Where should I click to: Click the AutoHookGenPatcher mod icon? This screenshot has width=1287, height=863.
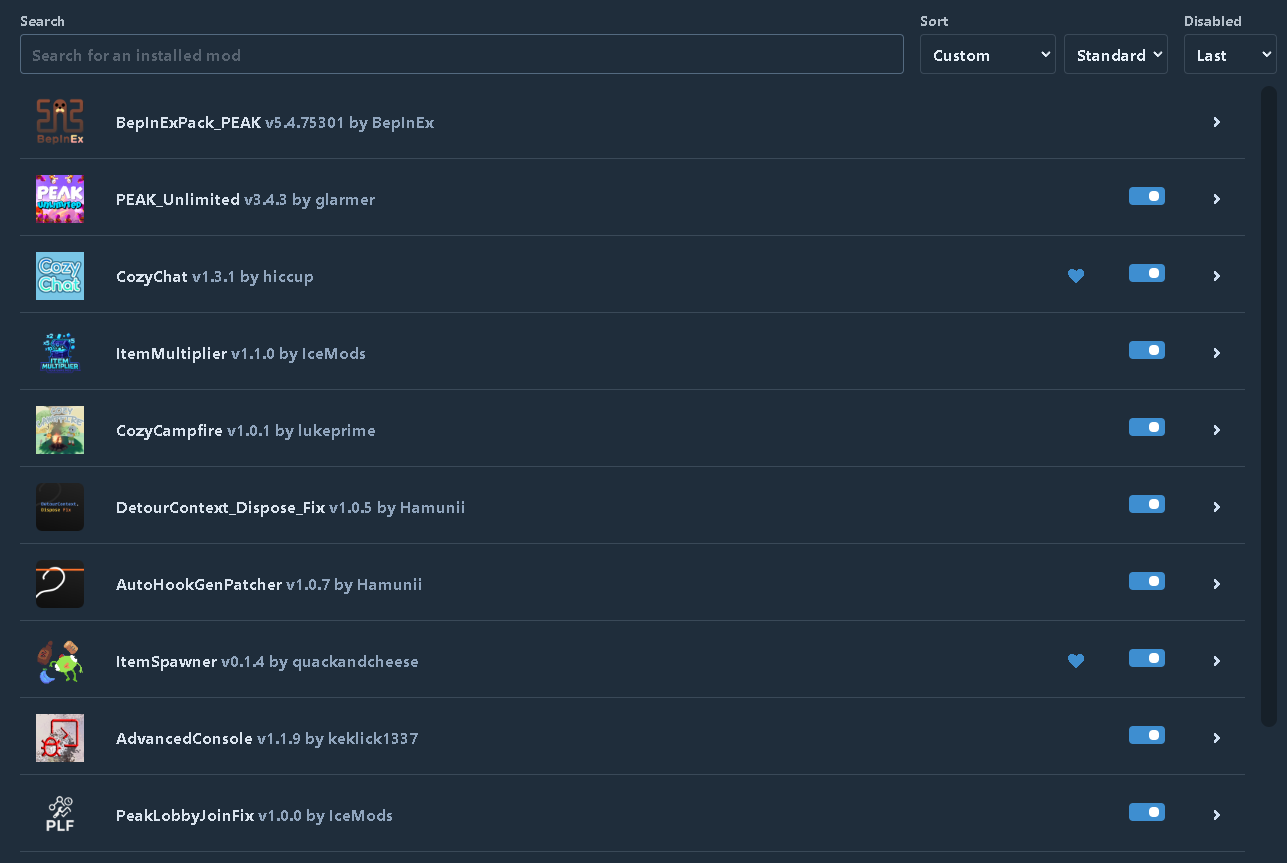pos(60,584)
